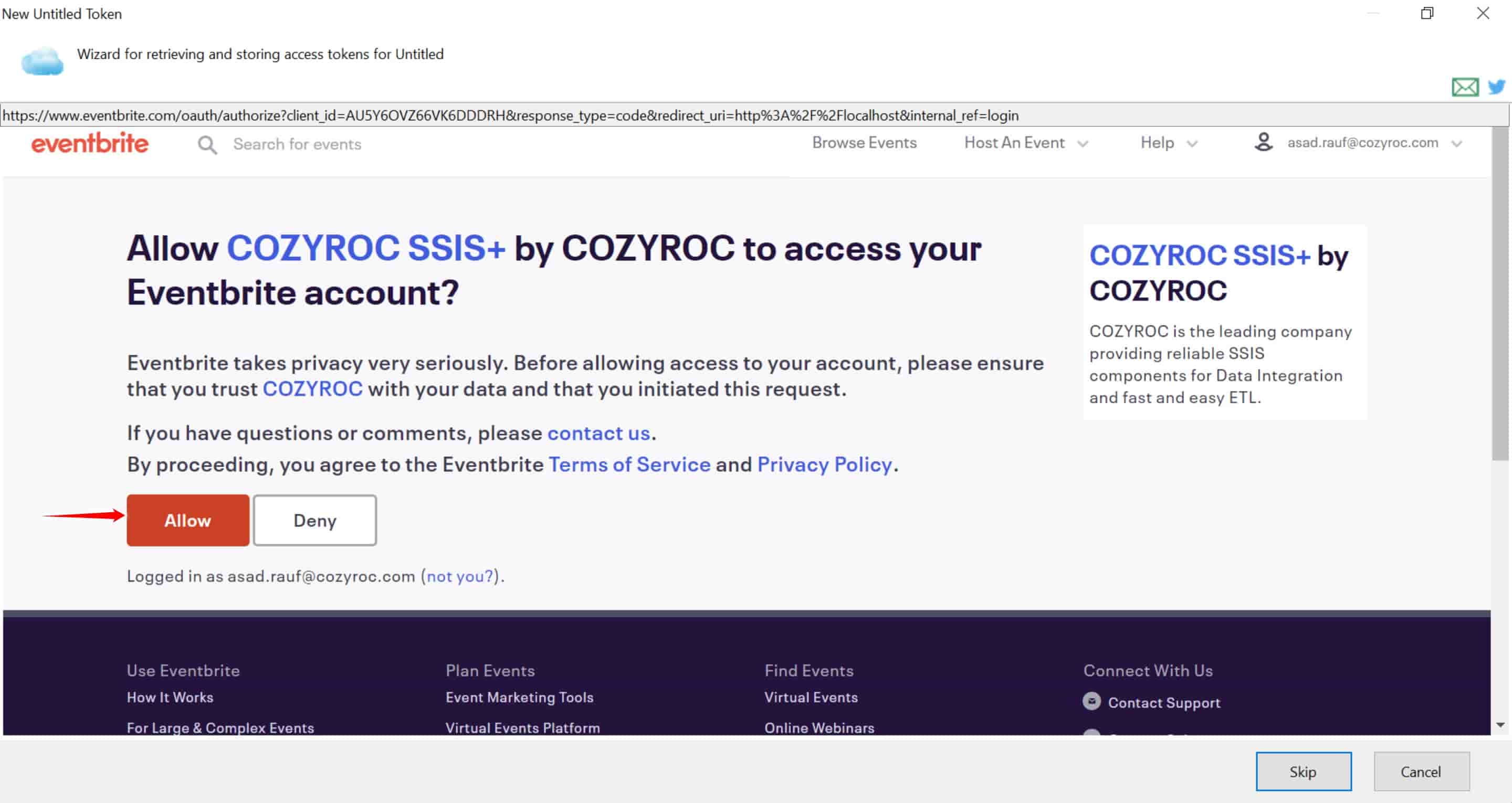Open Browse Events in the navigation
Image resolution: width=1512 pixels, height=803 pixels.
864,143
